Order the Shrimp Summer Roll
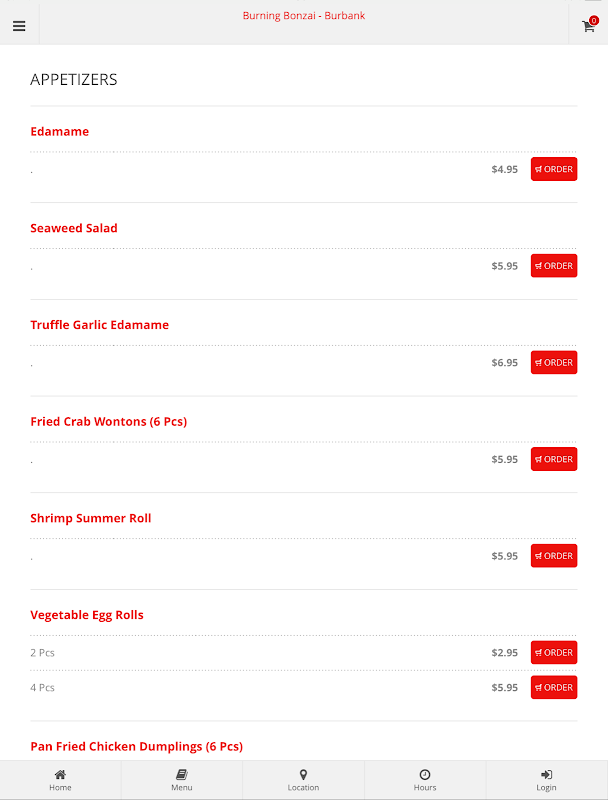This screenshot has height=800, width=608. [x=554, y=556]
